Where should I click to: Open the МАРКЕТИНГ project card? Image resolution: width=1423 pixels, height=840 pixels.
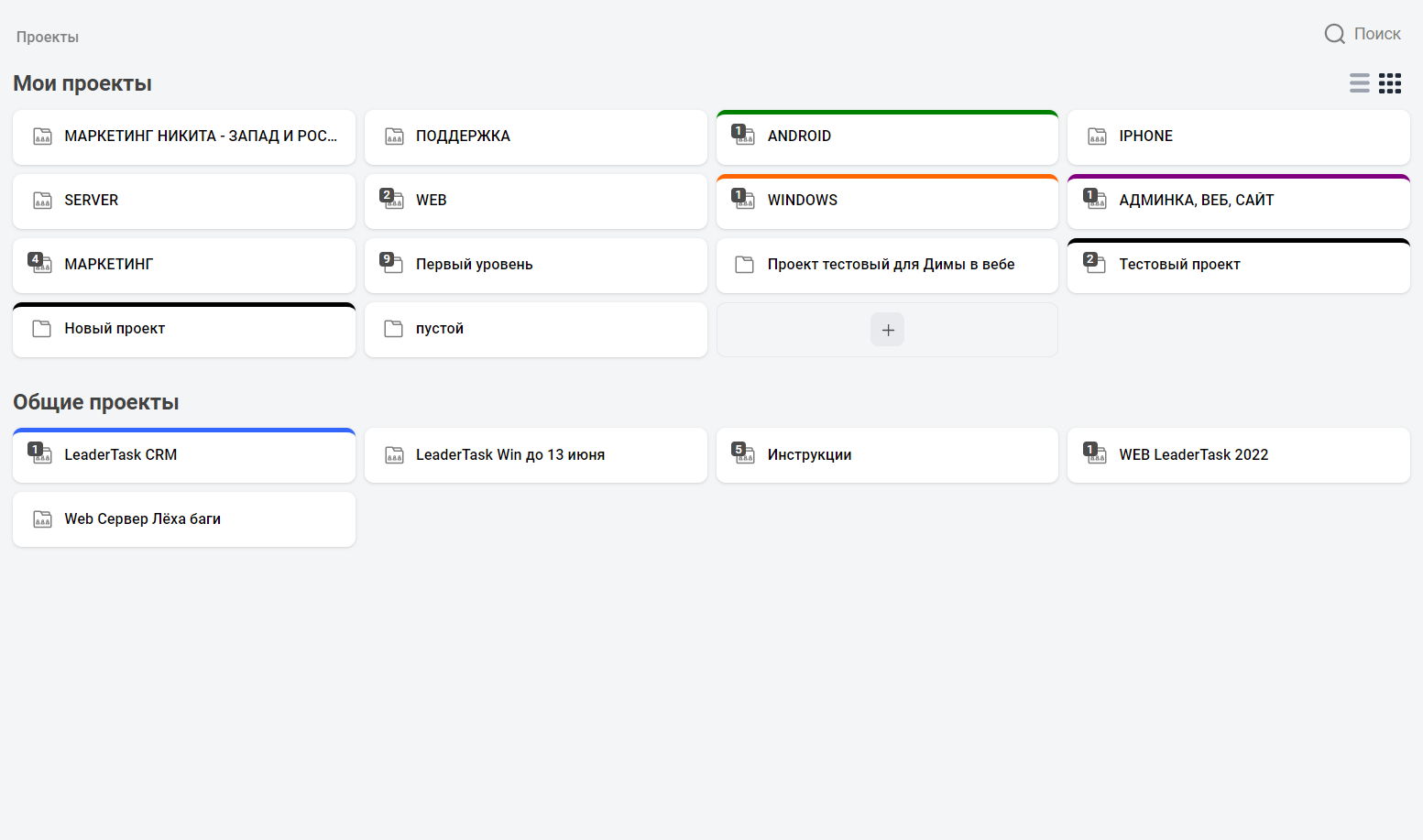[184, 266]
